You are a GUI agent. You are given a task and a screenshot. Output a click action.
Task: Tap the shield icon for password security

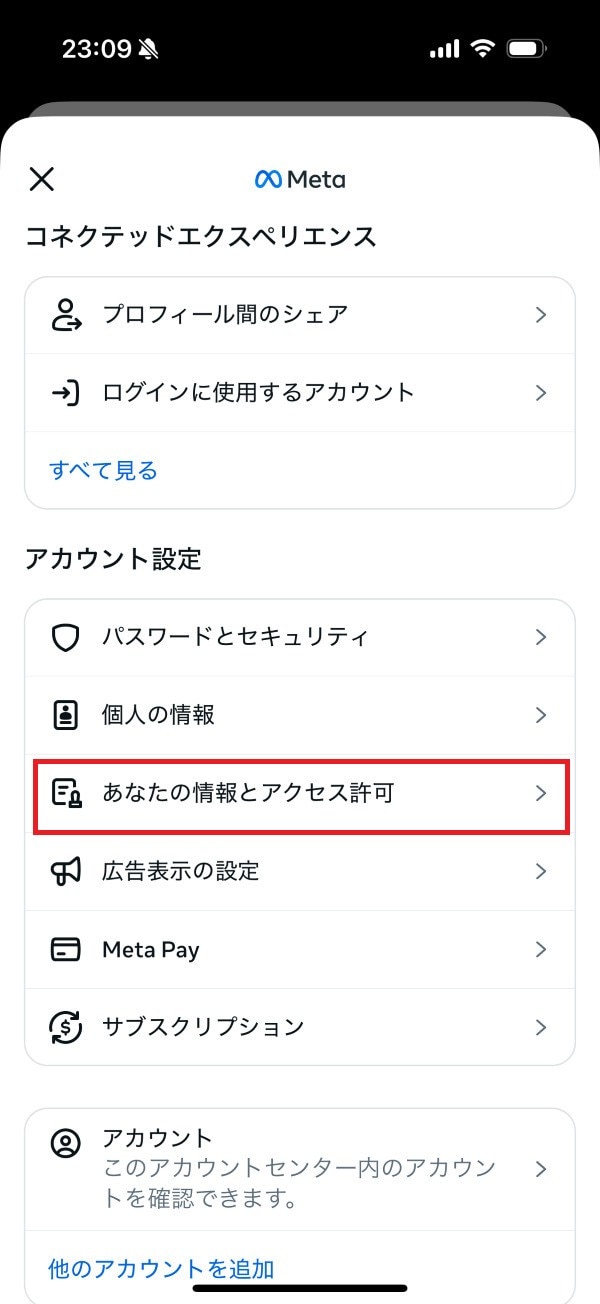pyautogui.click(x=65, y=637)
